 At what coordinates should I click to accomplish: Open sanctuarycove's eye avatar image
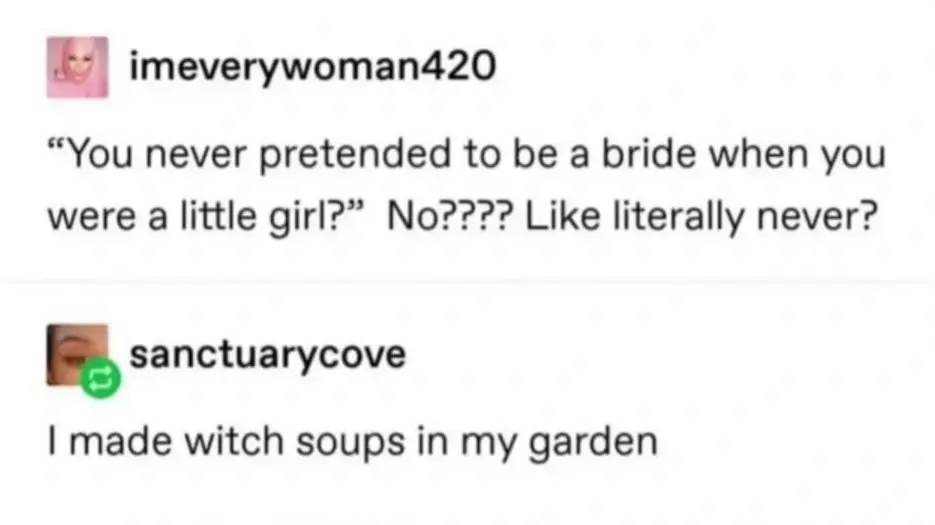(76, 354)
